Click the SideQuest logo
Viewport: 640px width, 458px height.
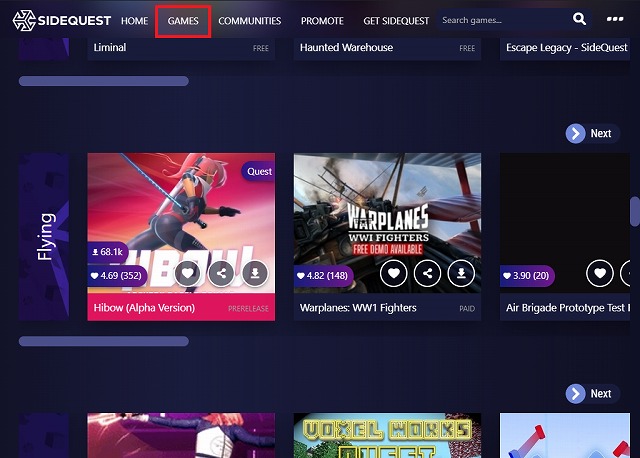(62, 20)
